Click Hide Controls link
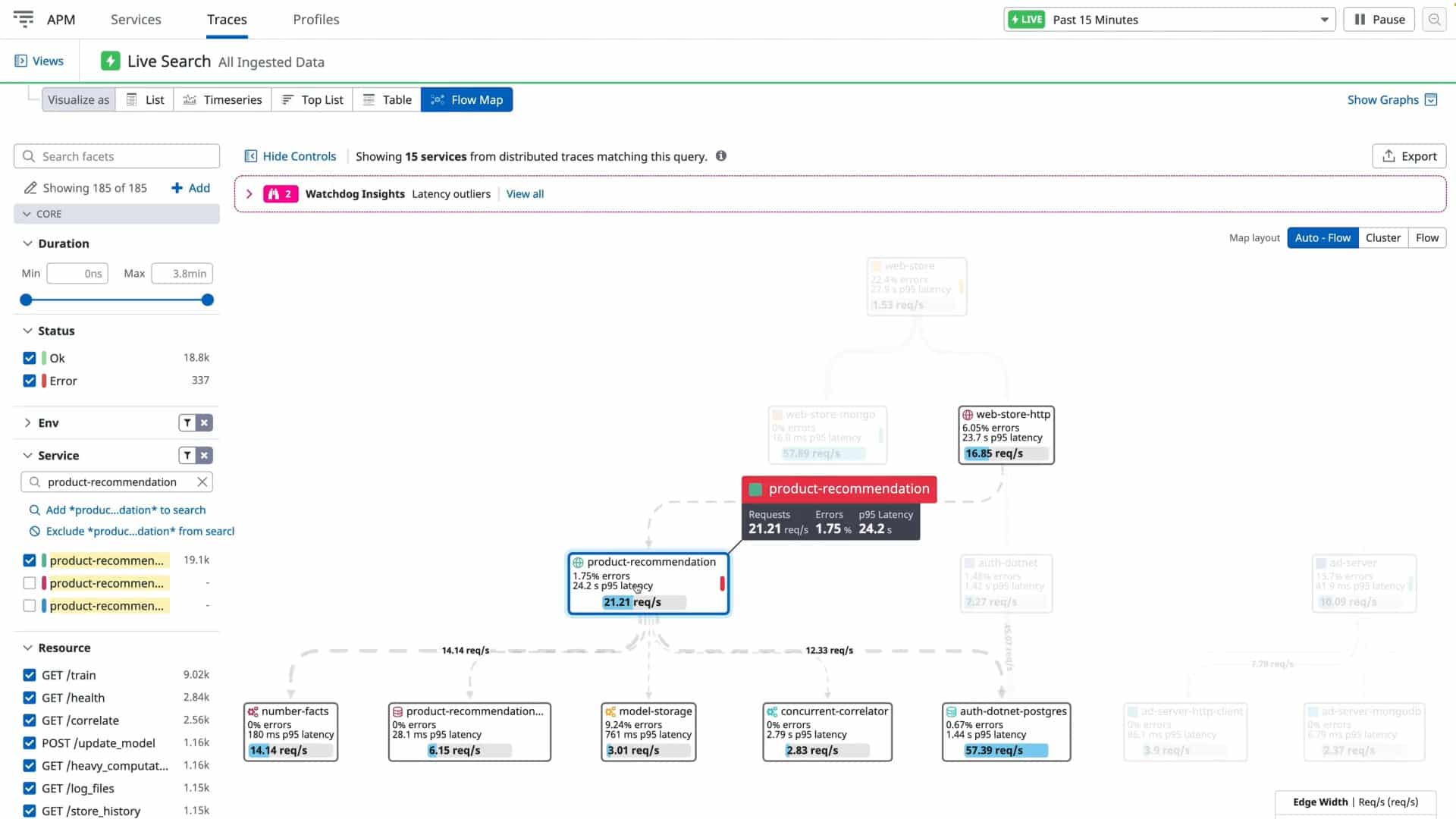 (290, 156)
